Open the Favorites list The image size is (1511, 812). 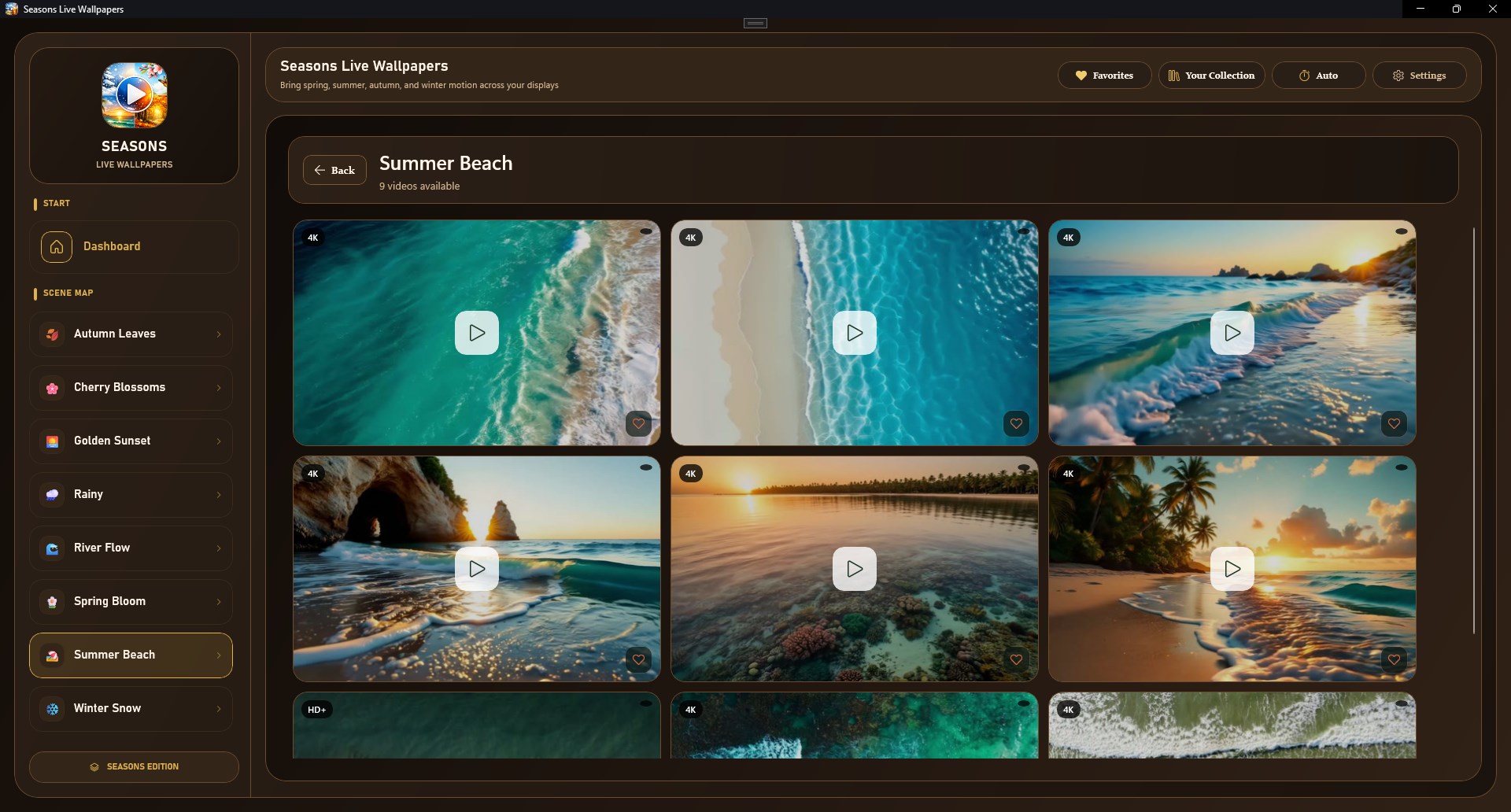1104,76
